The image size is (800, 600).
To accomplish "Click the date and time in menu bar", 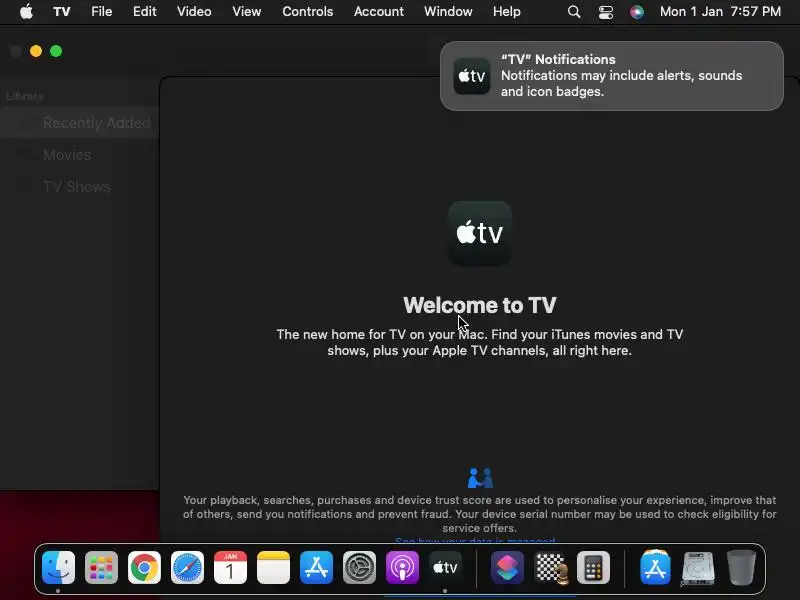I will [720, 11].
